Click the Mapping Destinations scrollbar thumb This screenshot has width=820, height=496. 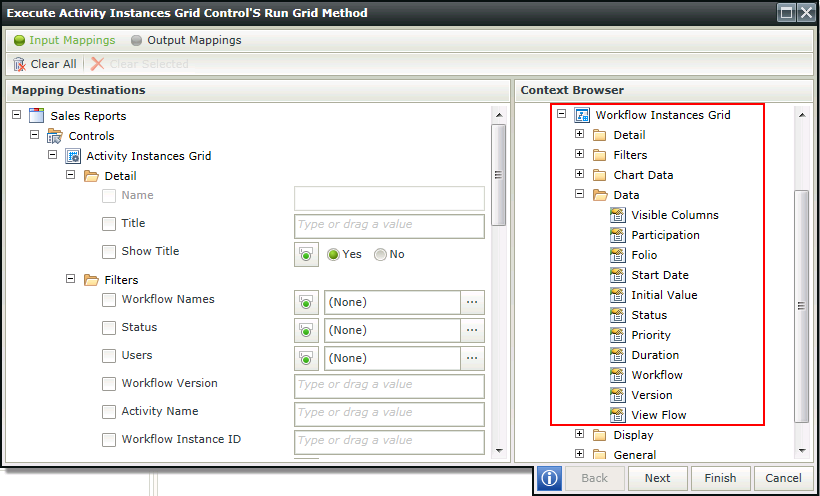(499, 175)
